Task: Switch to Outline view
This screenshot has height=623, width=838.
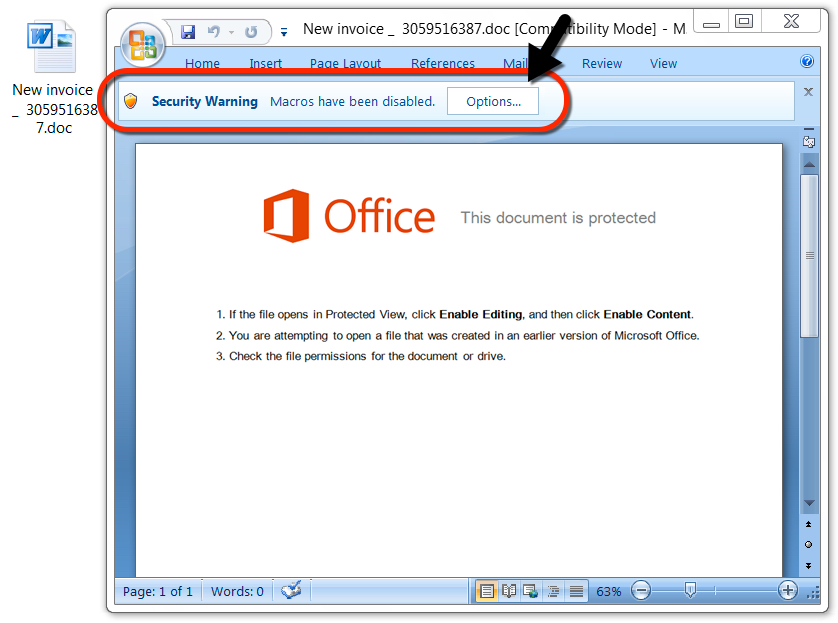Action: (x=553, y=591)
